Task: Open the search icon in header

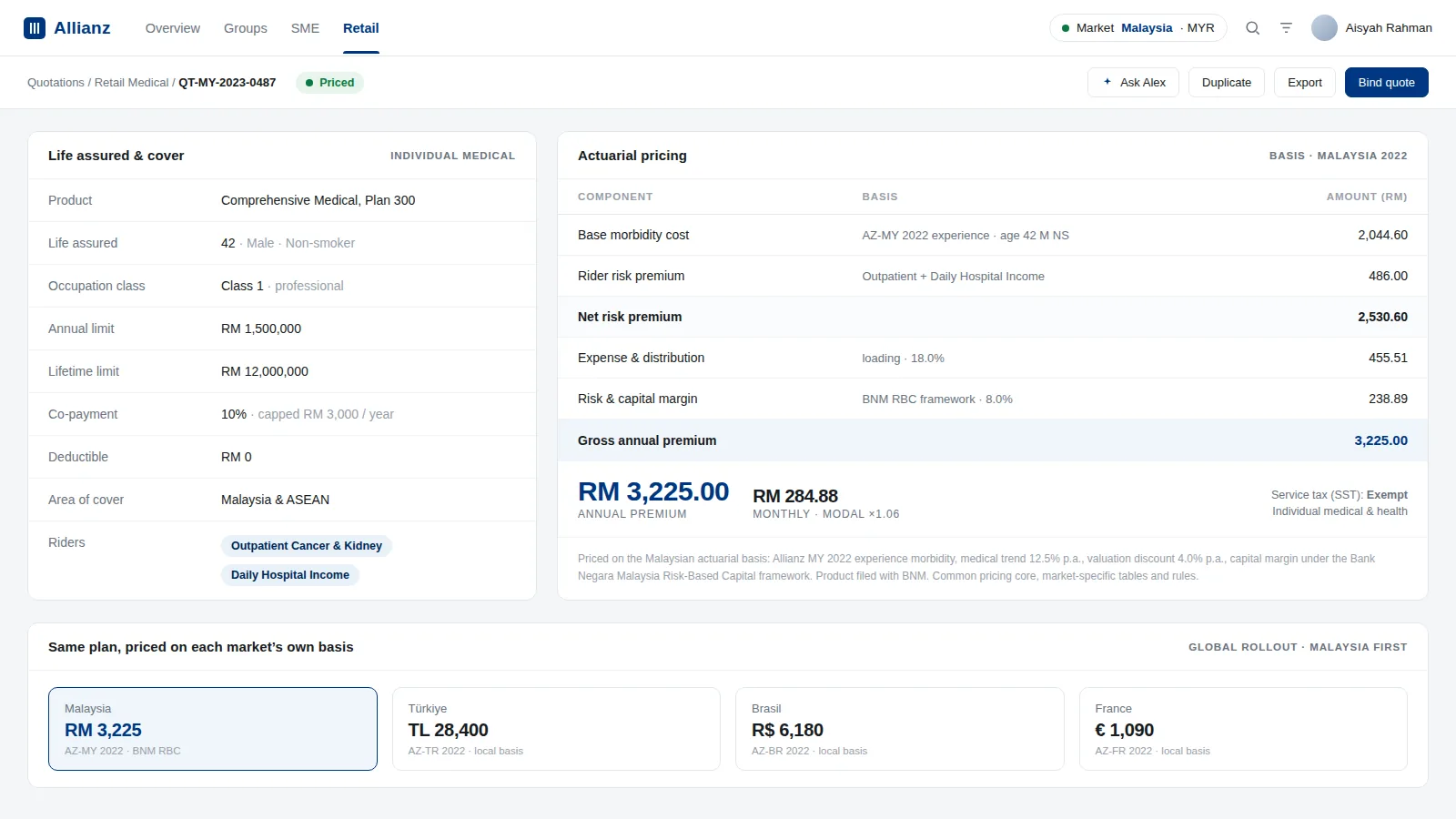Action: pos(1253,28)
